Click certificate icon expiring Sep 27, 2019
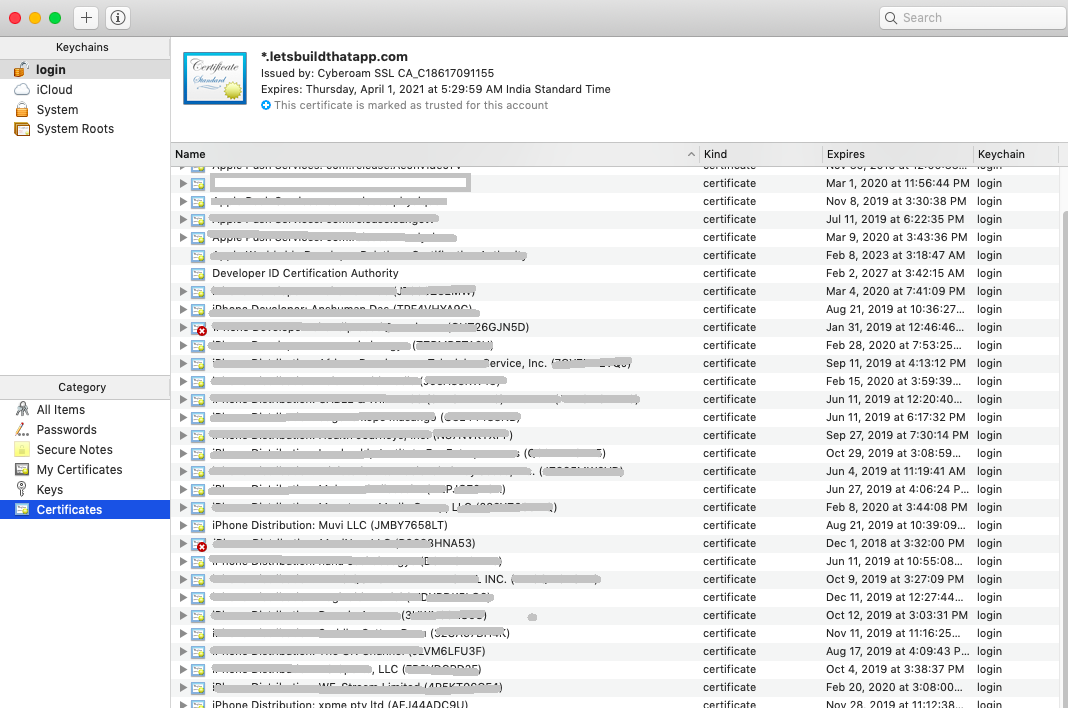 click(x=198, y=435)
